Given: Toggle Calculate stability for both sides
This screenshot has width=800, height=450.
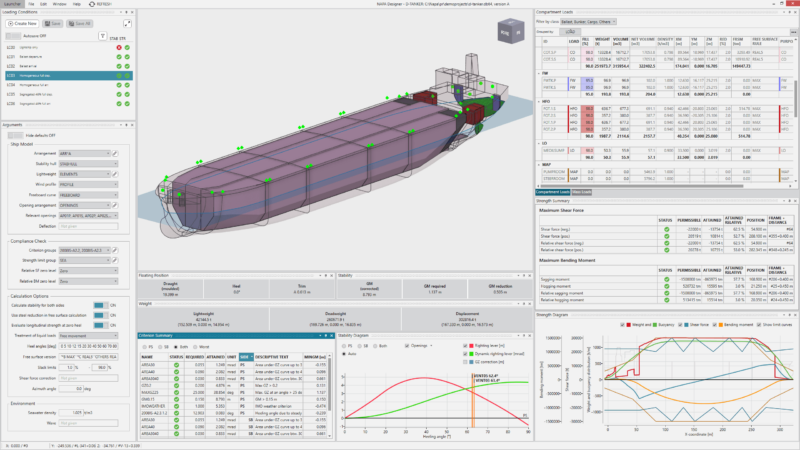Looking at the screenshot, I should click(101, 305).
